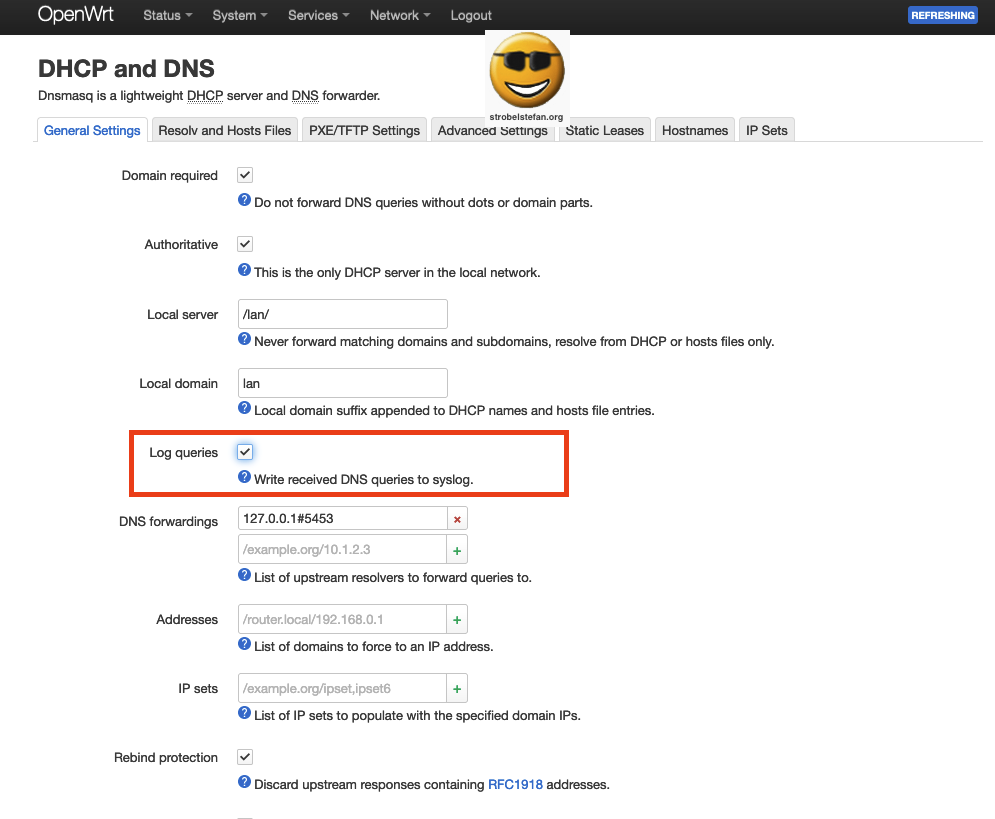Open help tooltip for Rebind protection
Image resolution: width=995 pixels, height=819 pixels.
point(244,784)
